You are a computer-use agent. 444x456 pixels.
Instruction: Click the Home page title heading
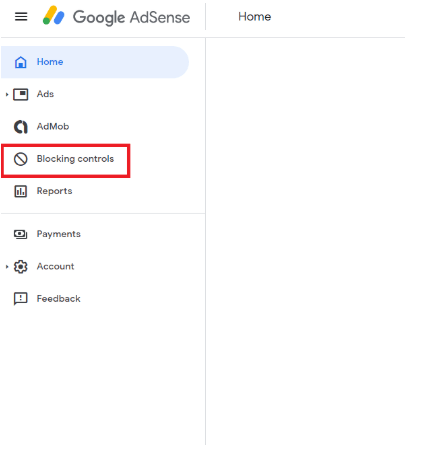point(254,17)
